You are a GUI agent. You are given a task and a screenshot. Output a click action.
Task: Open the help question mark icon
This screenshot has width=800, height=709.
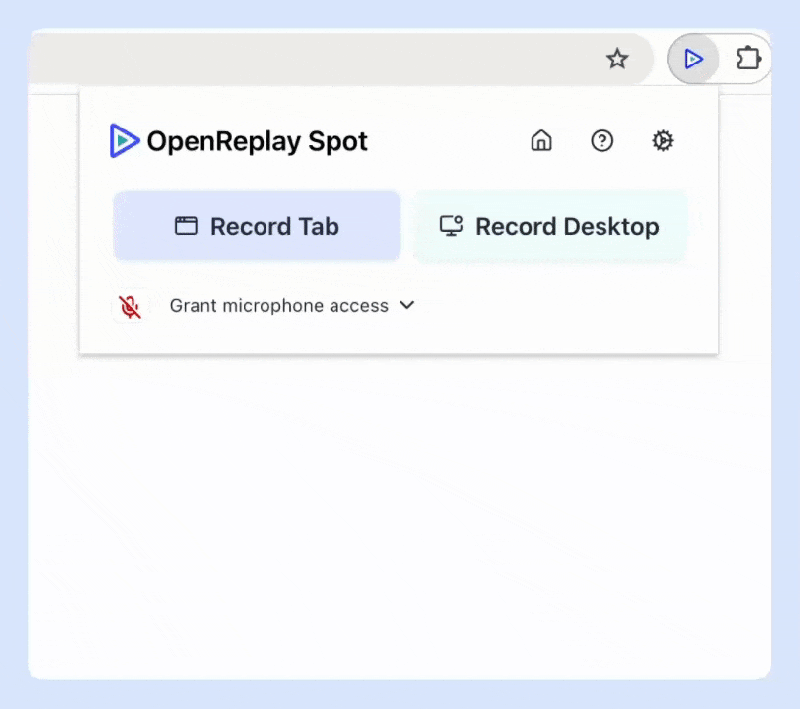(602, 140)
